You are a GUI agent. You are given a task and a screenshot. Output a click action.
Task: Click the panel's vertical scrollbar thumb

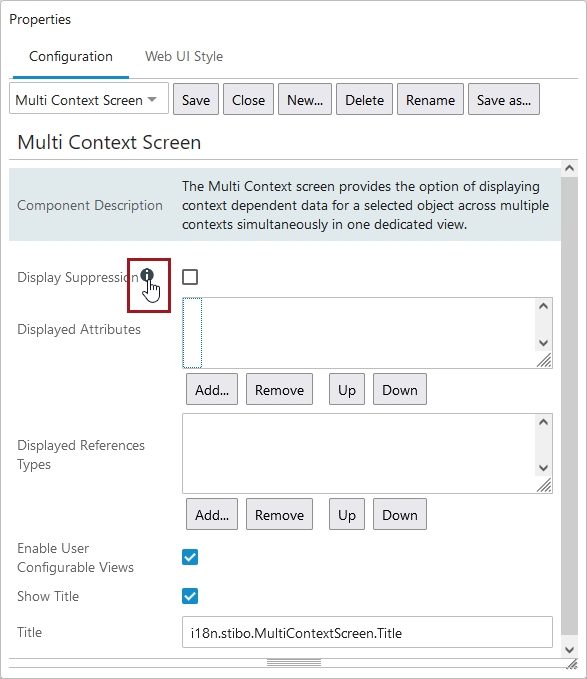(570, 405)
